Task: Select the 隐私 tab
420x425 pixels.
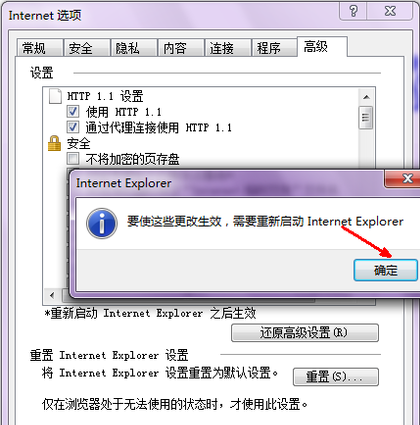Action: (x=134, y=48)
